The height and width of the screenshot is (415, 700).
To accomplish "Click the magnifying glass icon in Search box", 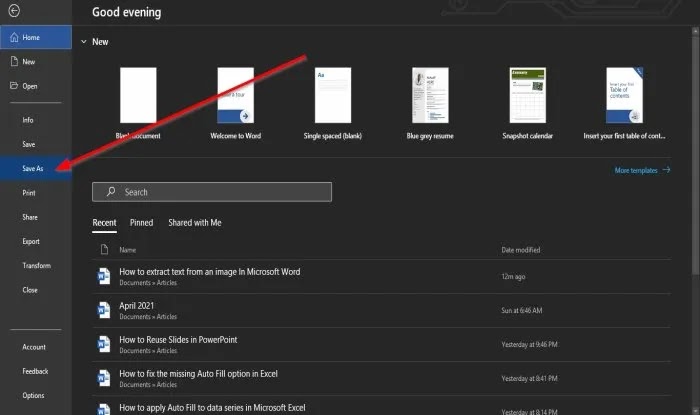I will pos(111,192).
